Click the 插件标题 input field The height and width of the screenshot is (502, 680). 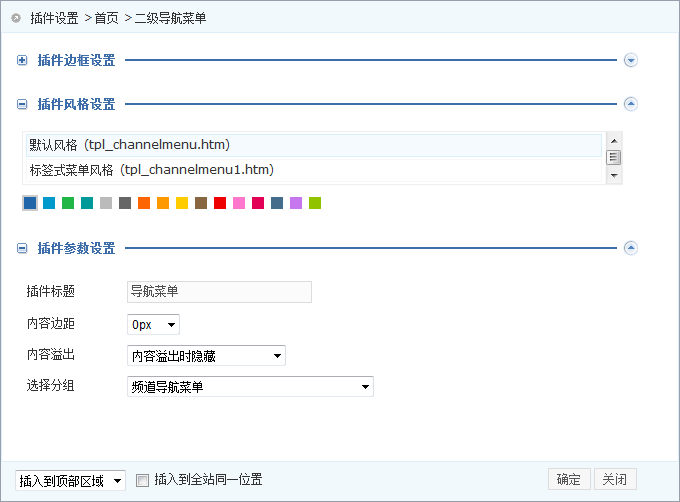219,292
